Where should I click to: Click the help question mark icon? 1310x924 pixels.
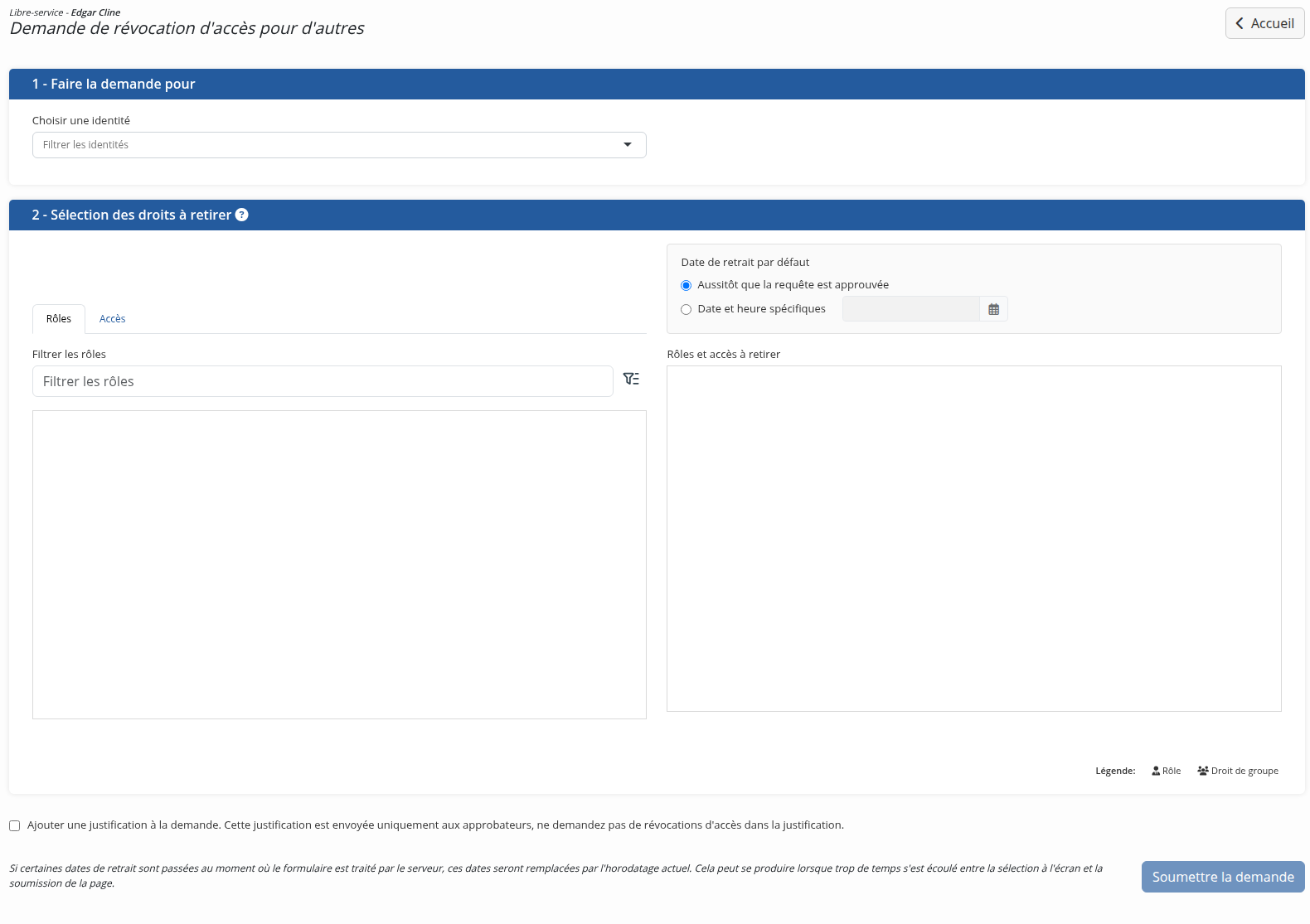[x=242, y=215]
